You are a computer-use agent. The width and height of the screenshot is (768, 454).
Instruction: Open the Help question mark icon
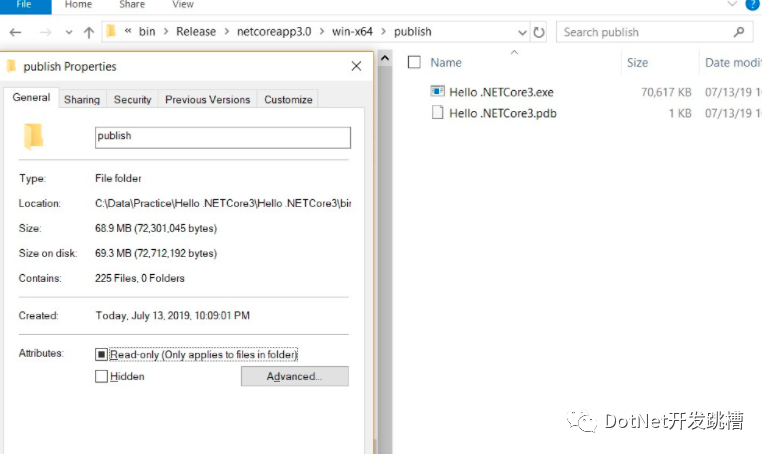pyautogui.click(x=752, y=5)
